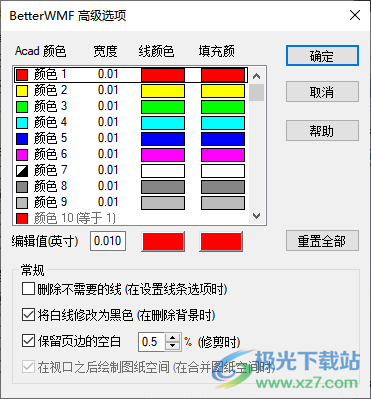Click the green icon for 颜色 3
Screen dimensions: 371x399
click(x=22, y=107)
